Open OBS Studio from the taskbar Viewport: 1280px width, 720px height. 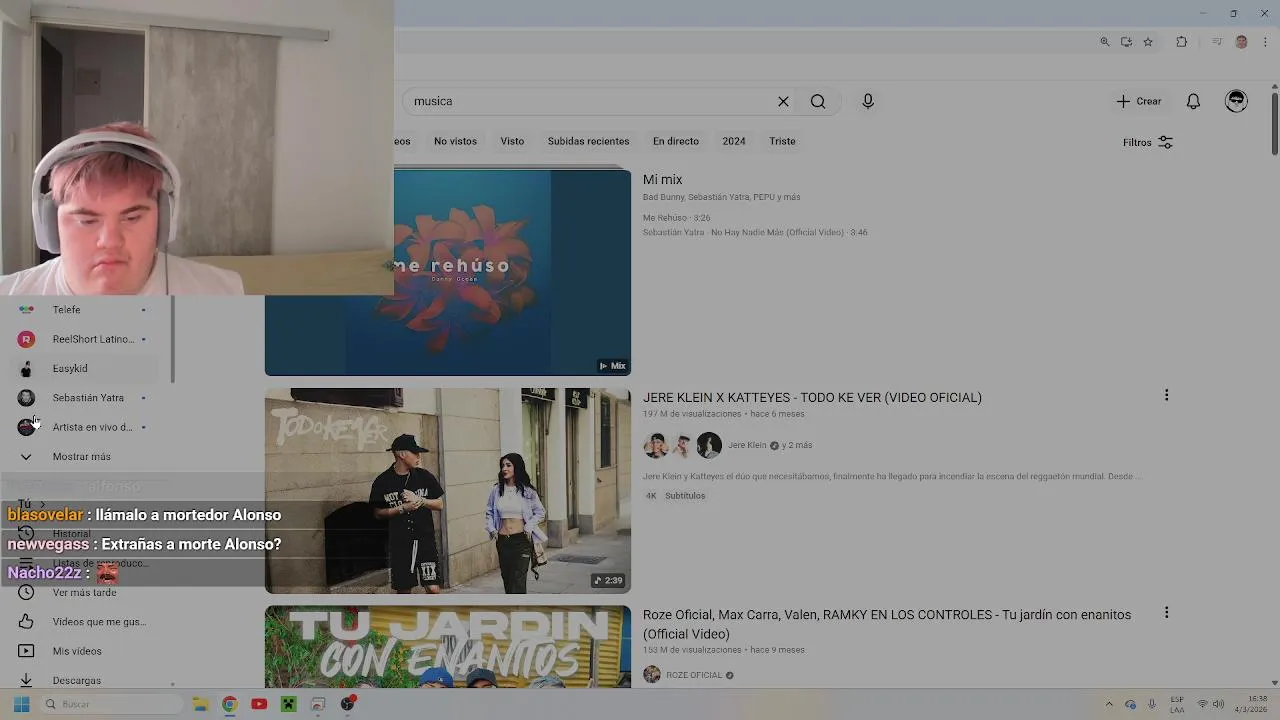[x=348, y=705]
